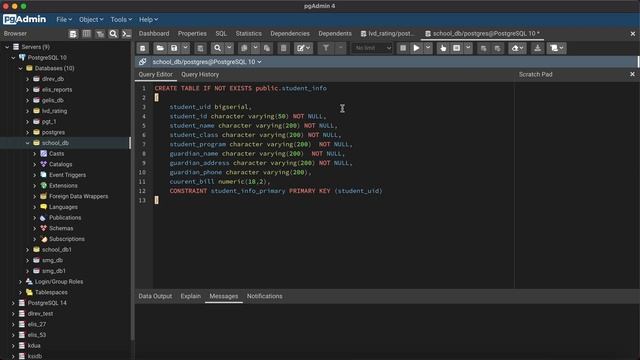Screen dimensions: 640x360
Task: Click the Explain Analyze icon
Action: 456,48
